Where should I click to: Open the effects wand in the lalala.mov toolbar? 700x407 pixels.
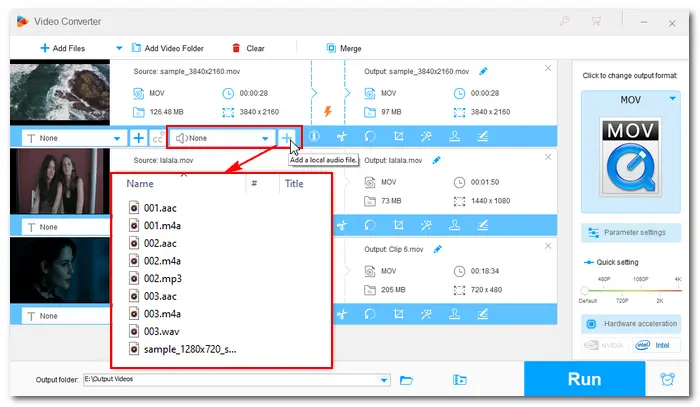pyautogui.click(x=426, y=225)
